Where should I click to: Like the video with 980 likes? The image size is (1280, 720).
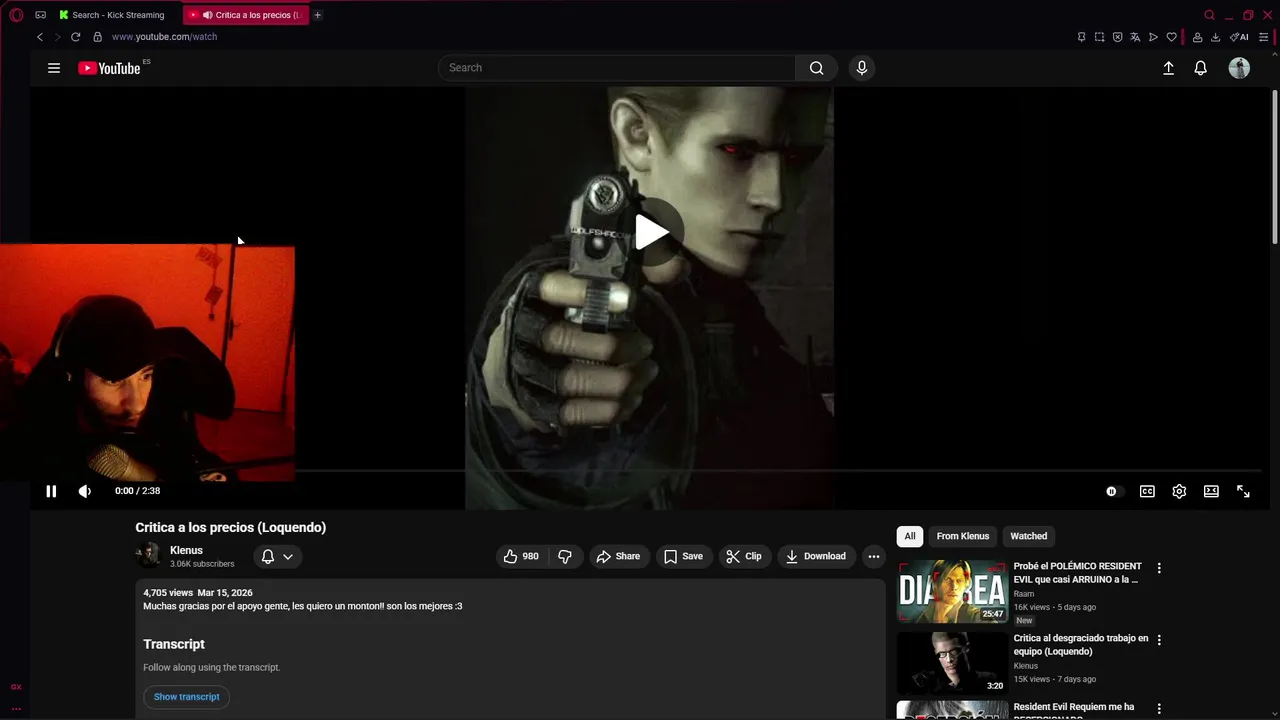(x=521, y=556)
